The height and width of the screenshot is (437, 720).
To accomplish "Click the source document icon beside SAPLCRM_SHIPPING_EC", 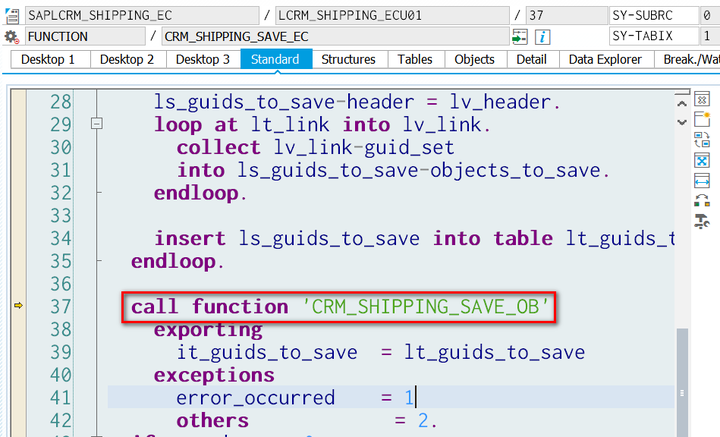I will pyautogui.click(x=12, y=16).
